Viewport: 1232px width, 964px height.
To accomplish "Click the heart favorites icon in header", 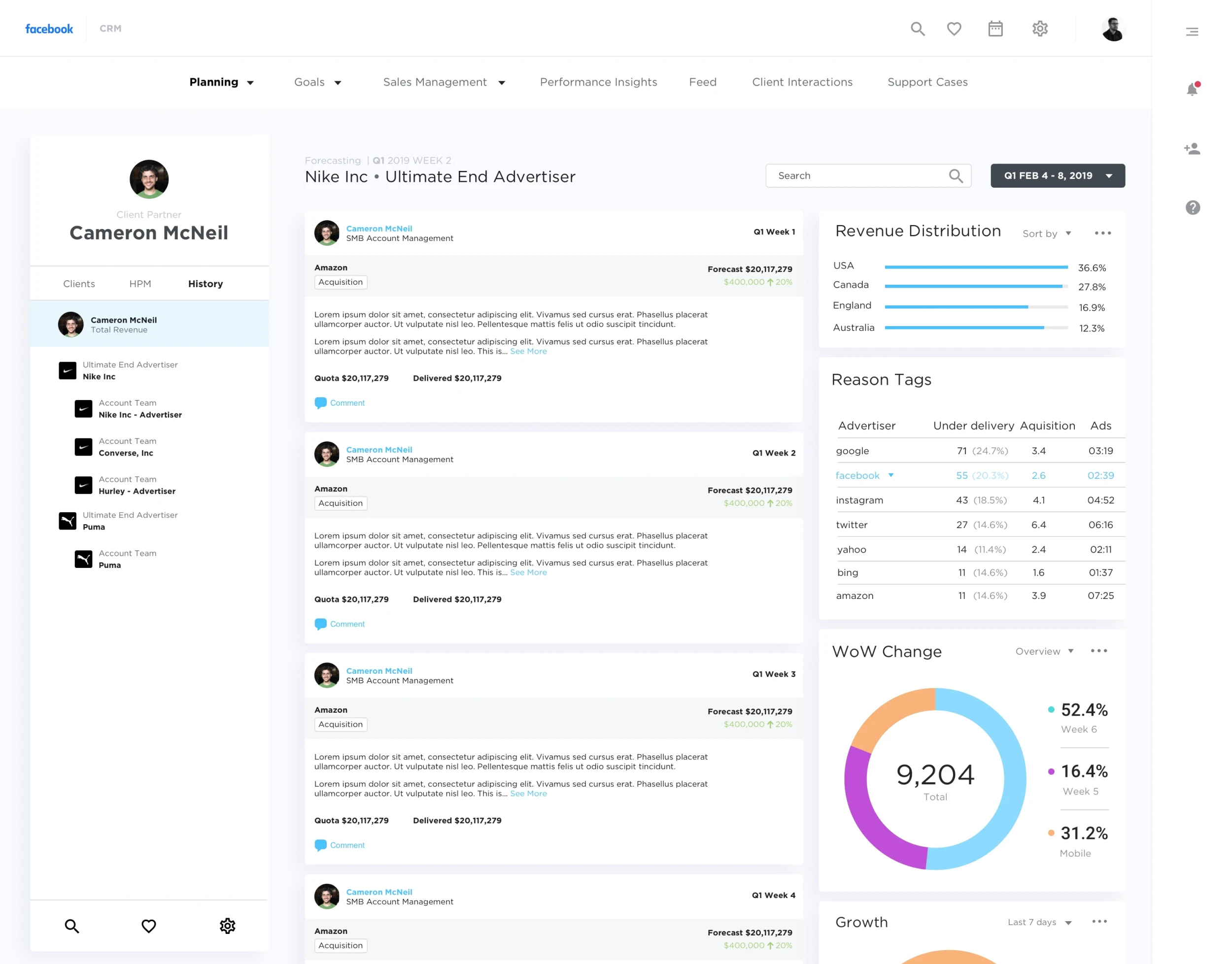I will tap(954, 28).
